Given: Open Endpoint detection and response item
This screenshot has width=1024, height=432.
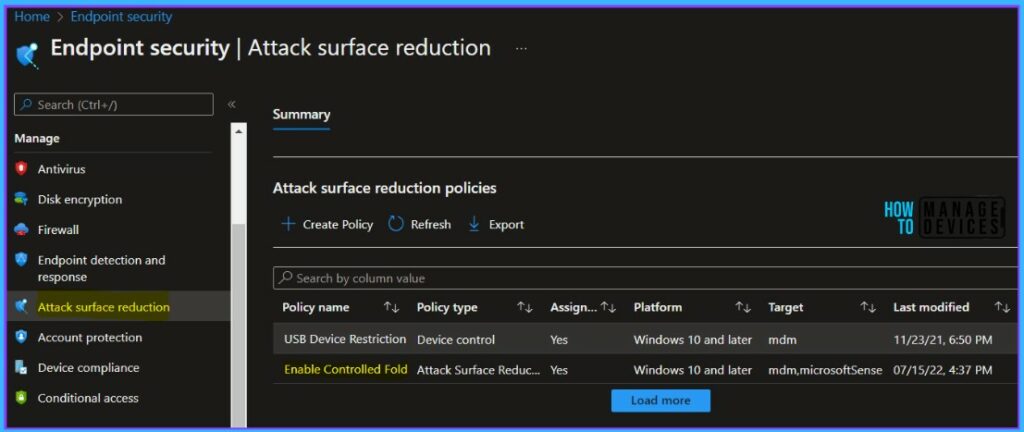Looking at the screenshot, I should pos(101,268).
